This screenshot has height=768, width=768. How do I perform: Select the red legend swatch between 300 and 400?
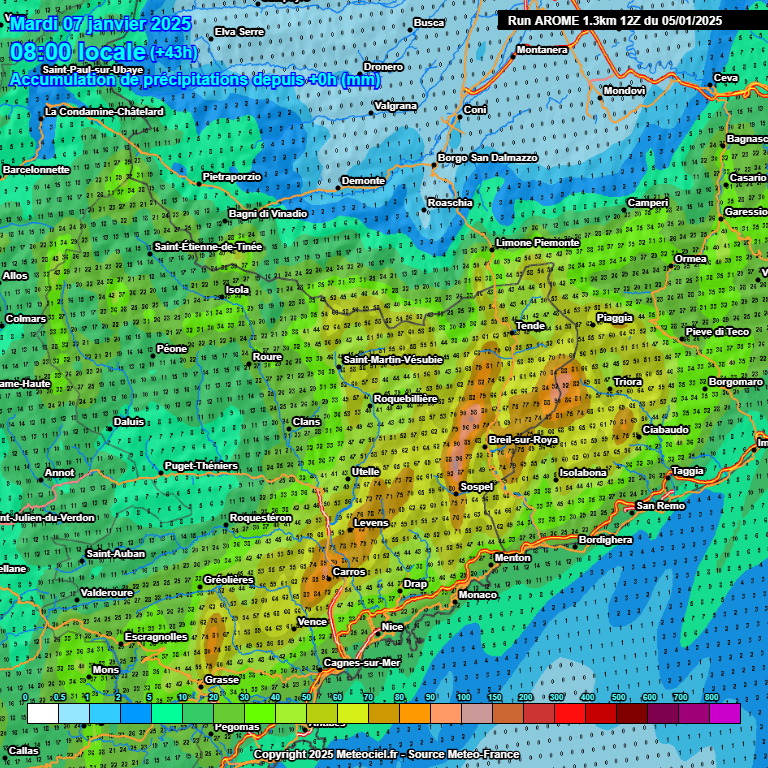pyautogui.click(x=570, y=713)
